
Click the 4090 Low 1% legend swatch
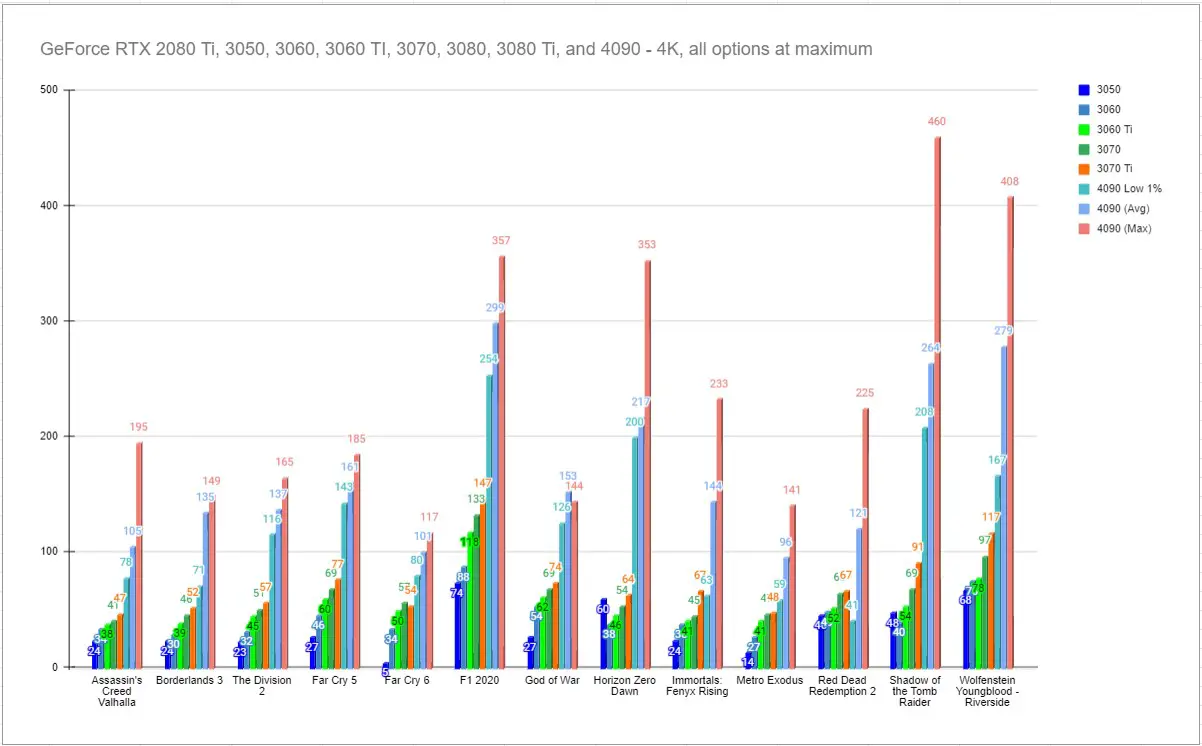pyautogui.click(x=1084, y=189)
